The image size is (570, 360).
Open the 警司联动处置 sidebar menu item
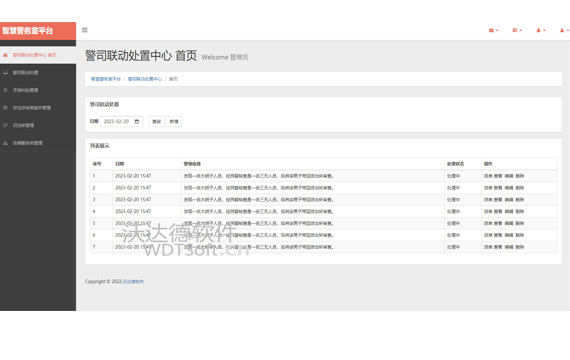click(38, 73)
